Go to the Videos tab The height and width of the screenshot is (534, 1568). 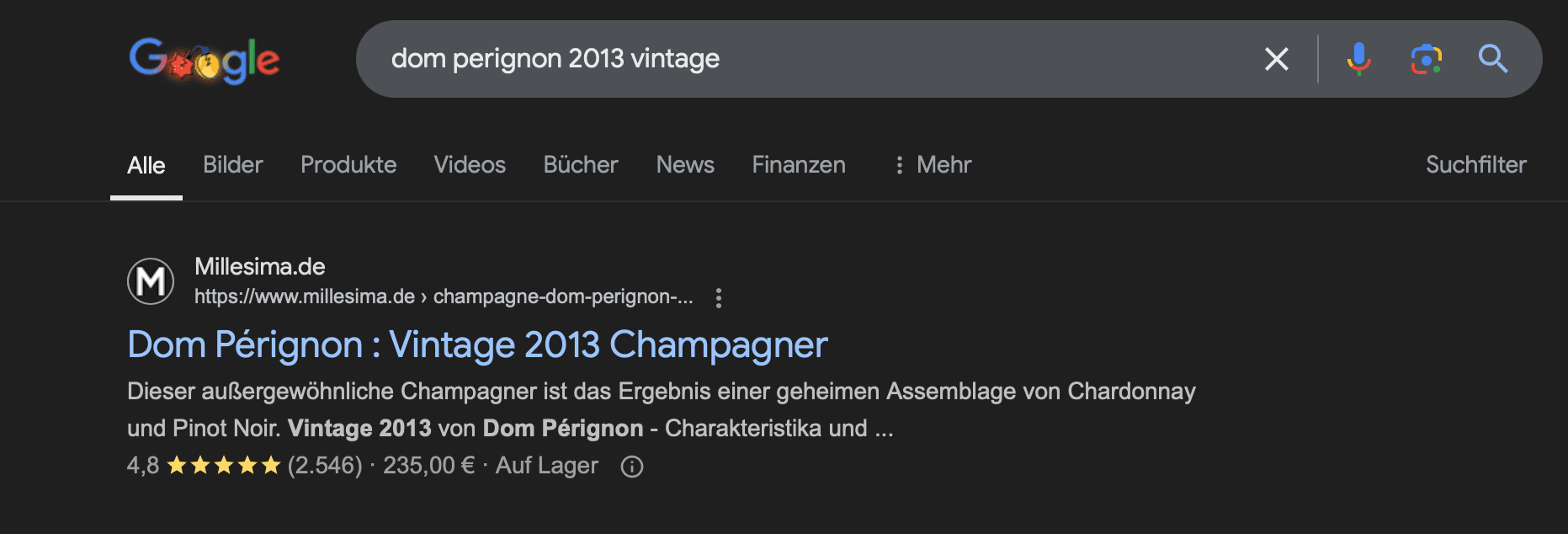click(x=470, y=165)
